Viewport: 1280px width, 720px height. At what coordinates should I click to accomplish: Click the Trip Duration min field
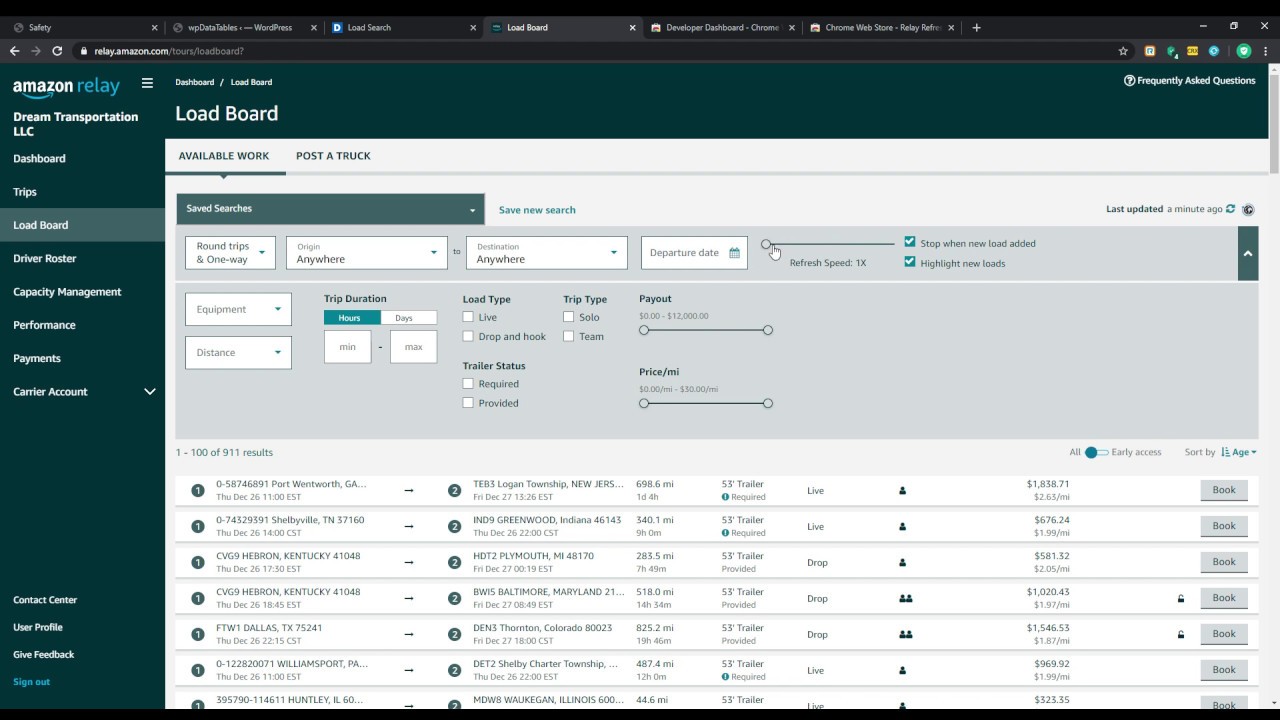click(348, 347)
